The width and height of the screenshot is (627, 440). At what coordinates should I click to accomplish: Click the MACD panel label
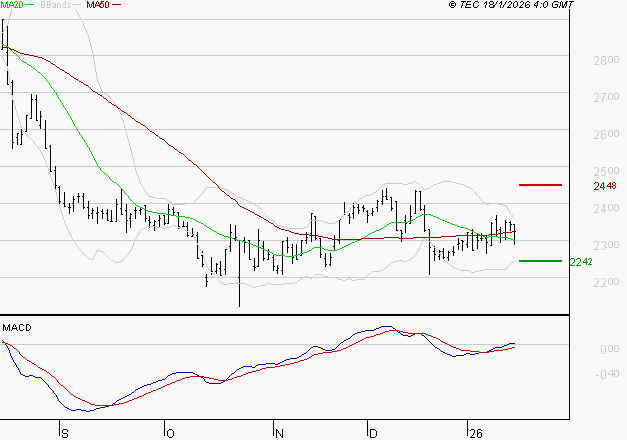click(17, 328)
